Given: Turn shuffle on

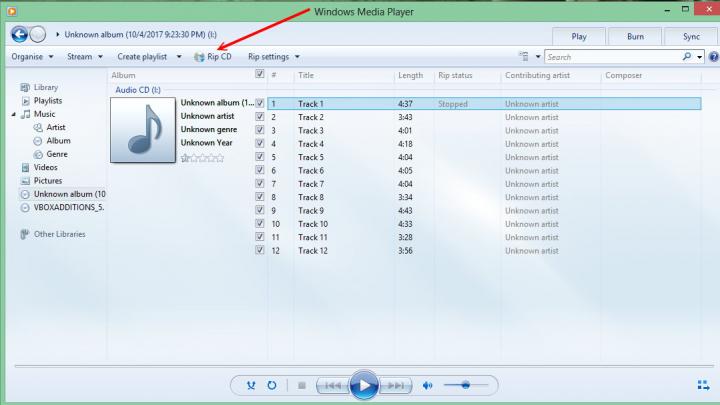Looking at the screenshot, I should (251, 385).
